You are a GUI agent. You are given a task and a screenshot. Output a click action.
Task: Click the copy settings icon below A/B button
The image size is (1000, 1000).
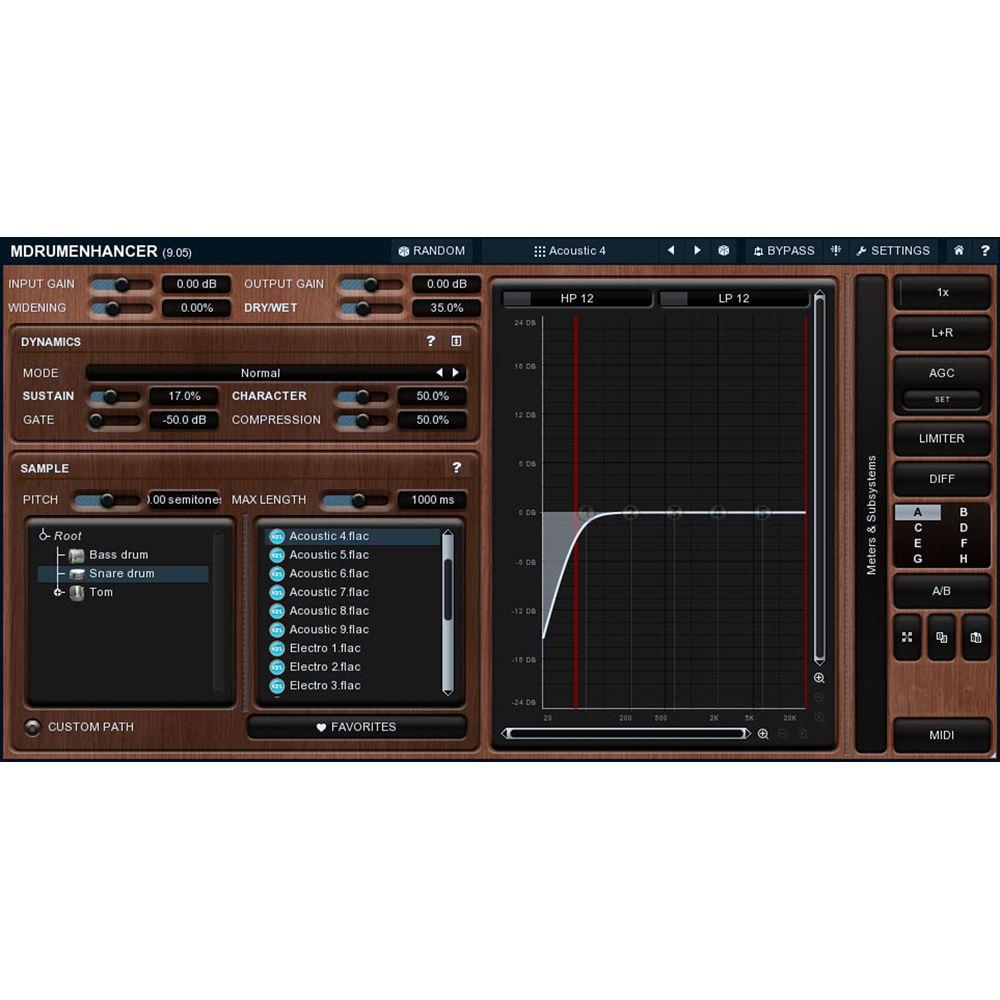941,637
